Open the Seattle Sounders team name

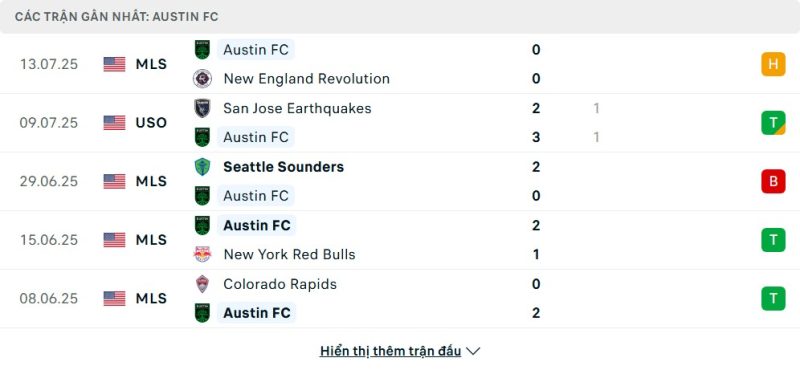point(284,167)
